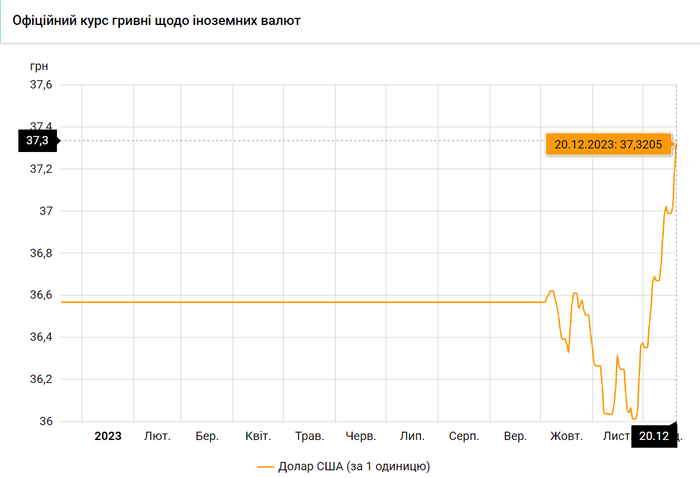Viewport: 700px width, 478px height.
Task: Select the Трав. month label
Action: [310, 436]
